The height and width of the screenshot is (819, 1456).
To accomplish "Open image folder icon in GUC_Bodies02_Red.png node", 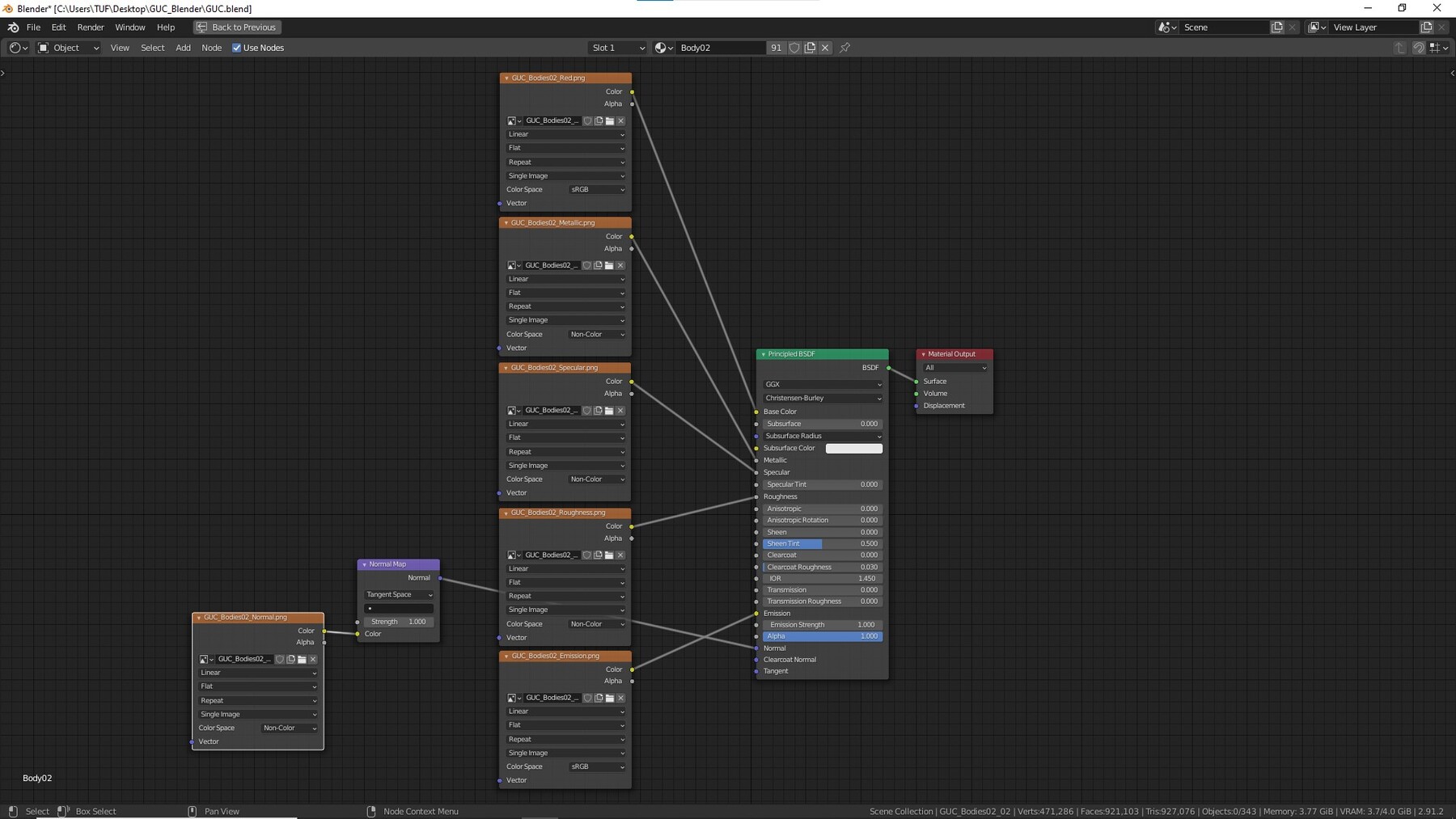I will point(610,121).
